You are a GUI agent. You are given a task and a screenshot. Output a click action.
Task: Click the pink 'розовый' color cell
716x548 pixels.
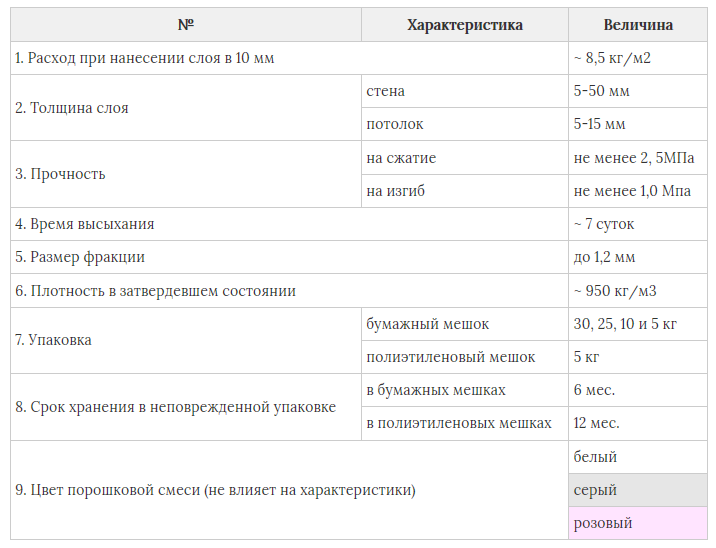637,523
